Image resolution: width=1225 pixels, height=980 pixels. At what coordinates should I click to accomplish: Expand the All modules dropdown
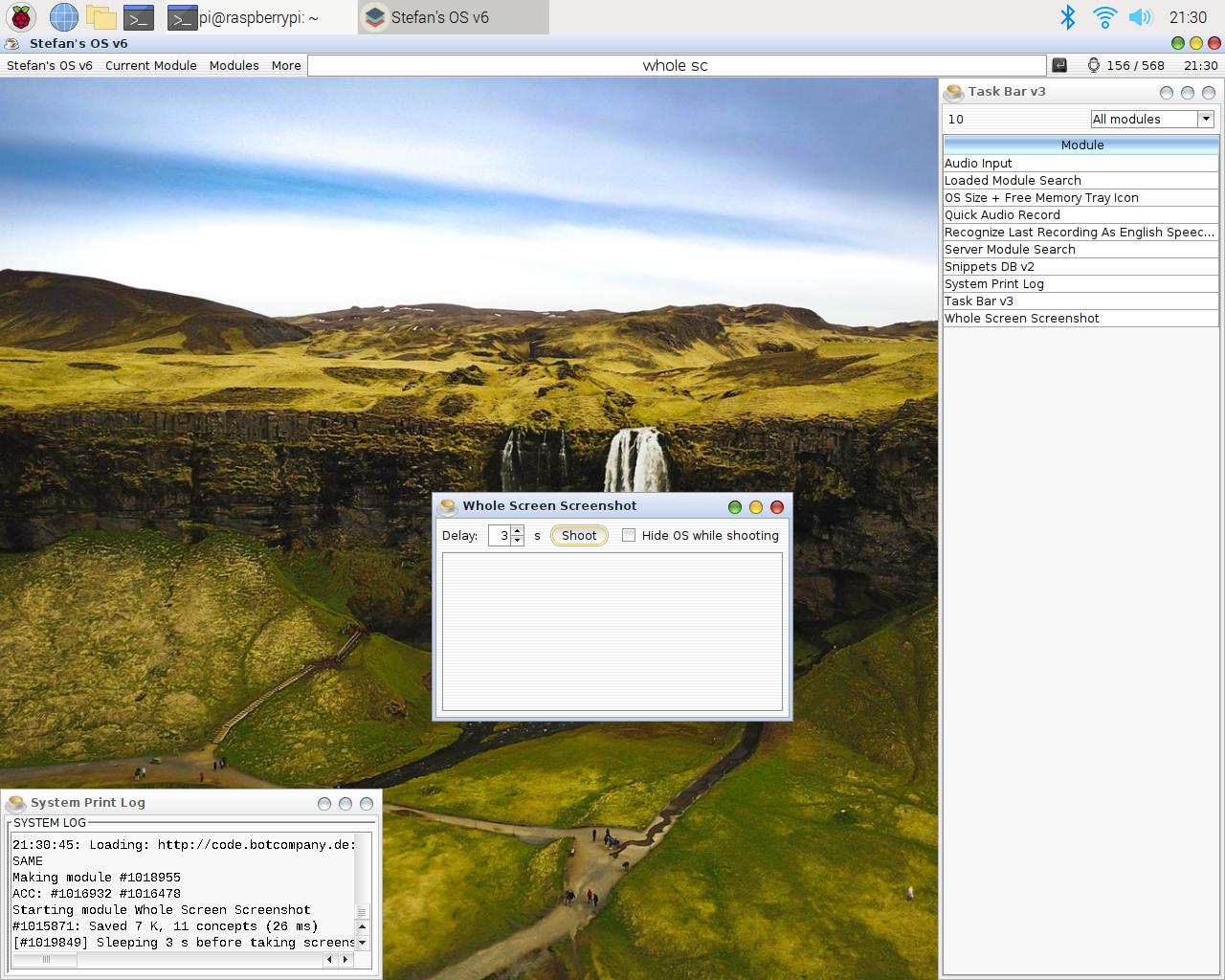click(x=1206, y=119)
